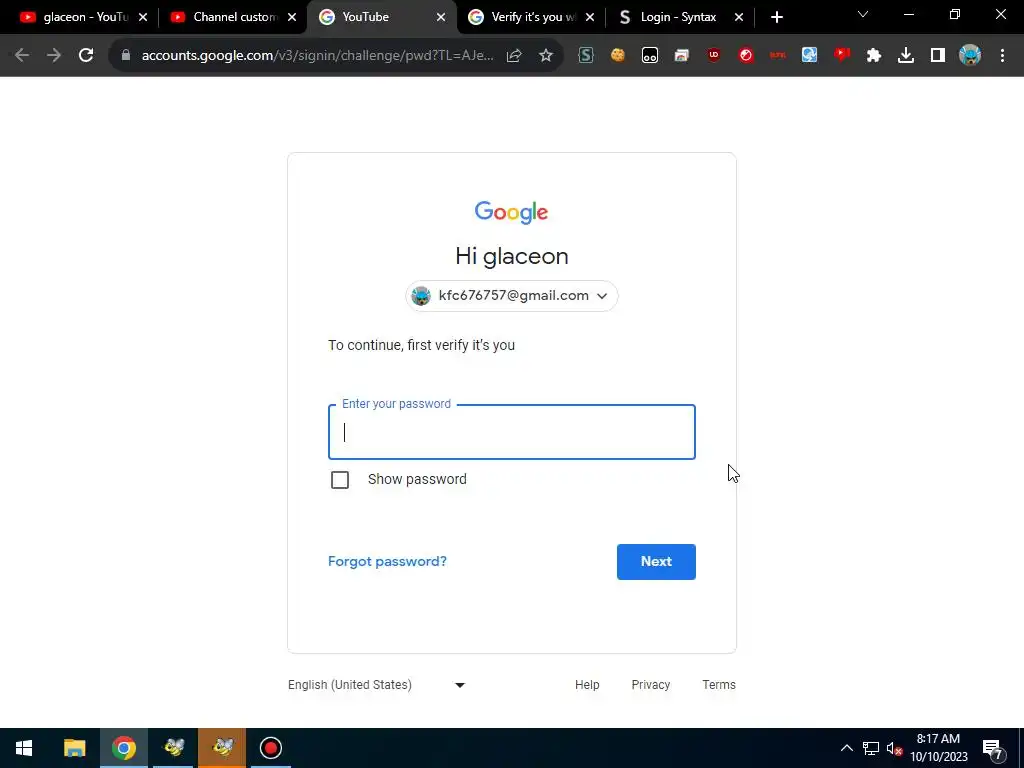Open the English (United States) language dropdown
Viewport: 1024px width, 768px height.
tap(377, 685)
